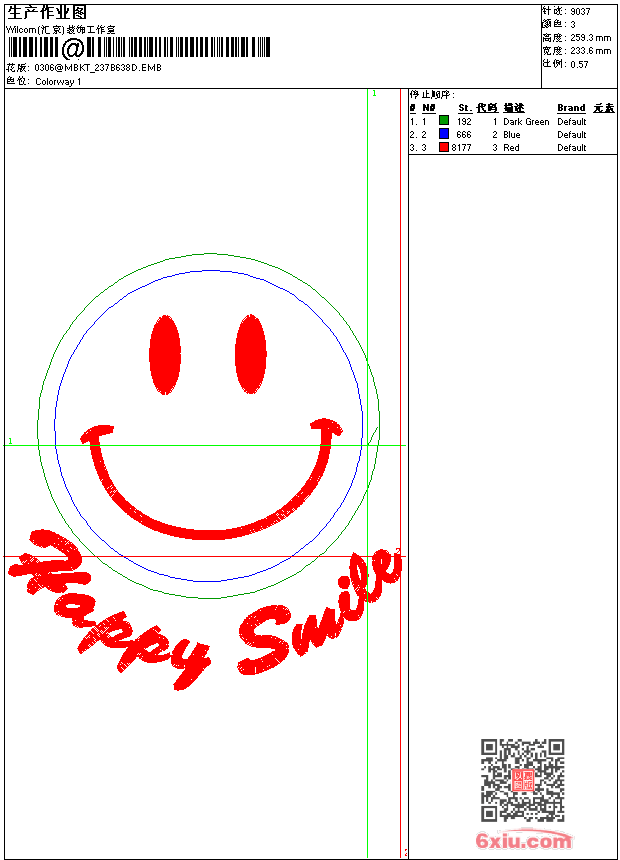Image resolution: width=620 pixels, height=860 pixels.
Task: Click the 'Brand' column header
Action: tap(571, 108)
